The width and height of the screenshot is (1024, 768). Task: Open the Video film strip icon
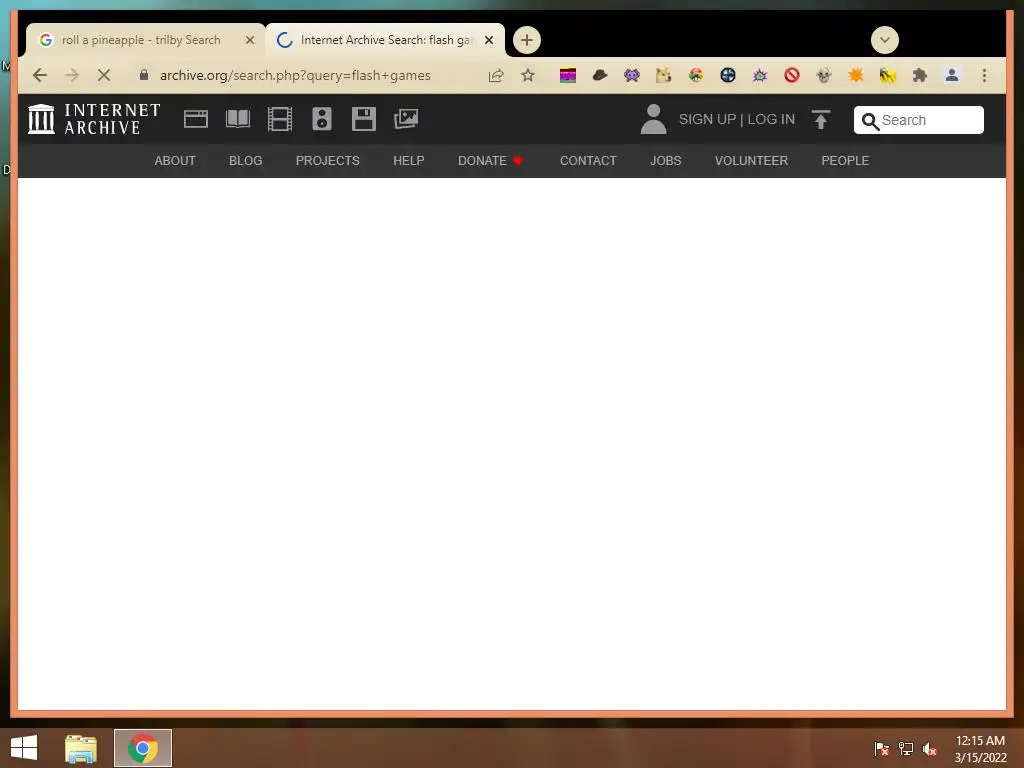[280, 119]
